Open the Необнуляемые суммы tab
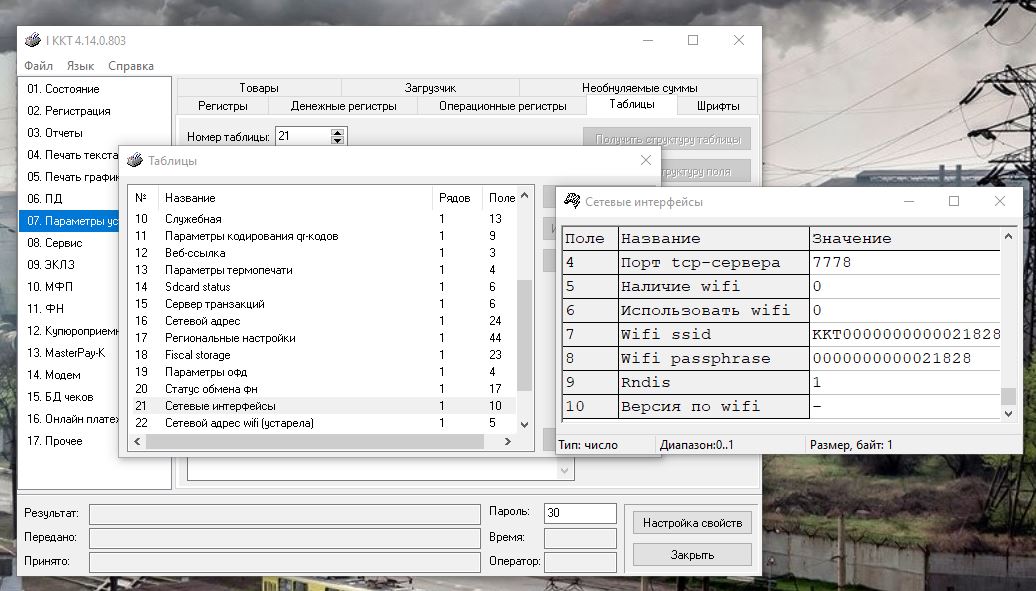 639,88
